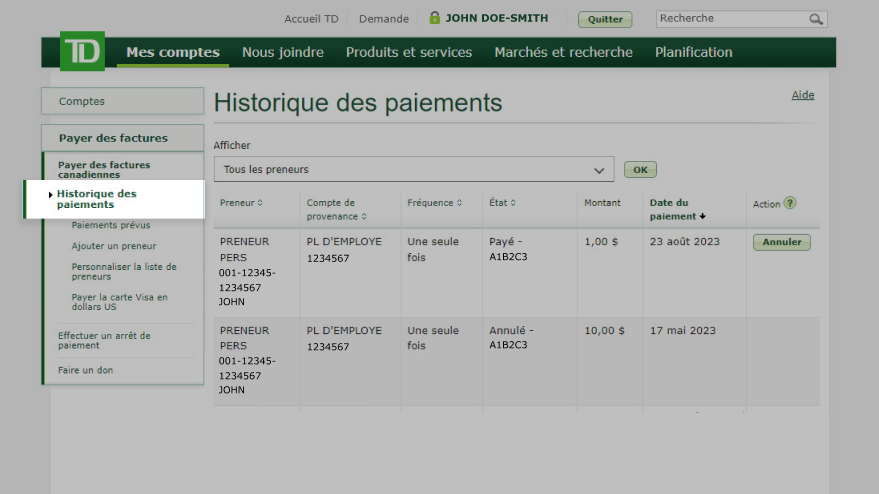Image resolution: width=879 pixels, height=494 pixels.
Task: Open the Aide help link
Action: 803,95
